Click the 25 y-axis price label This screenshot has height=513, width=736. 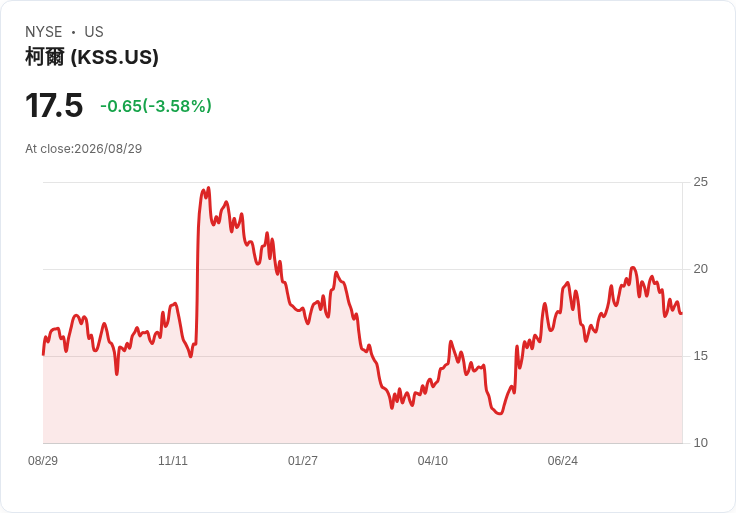click(700, 182)
